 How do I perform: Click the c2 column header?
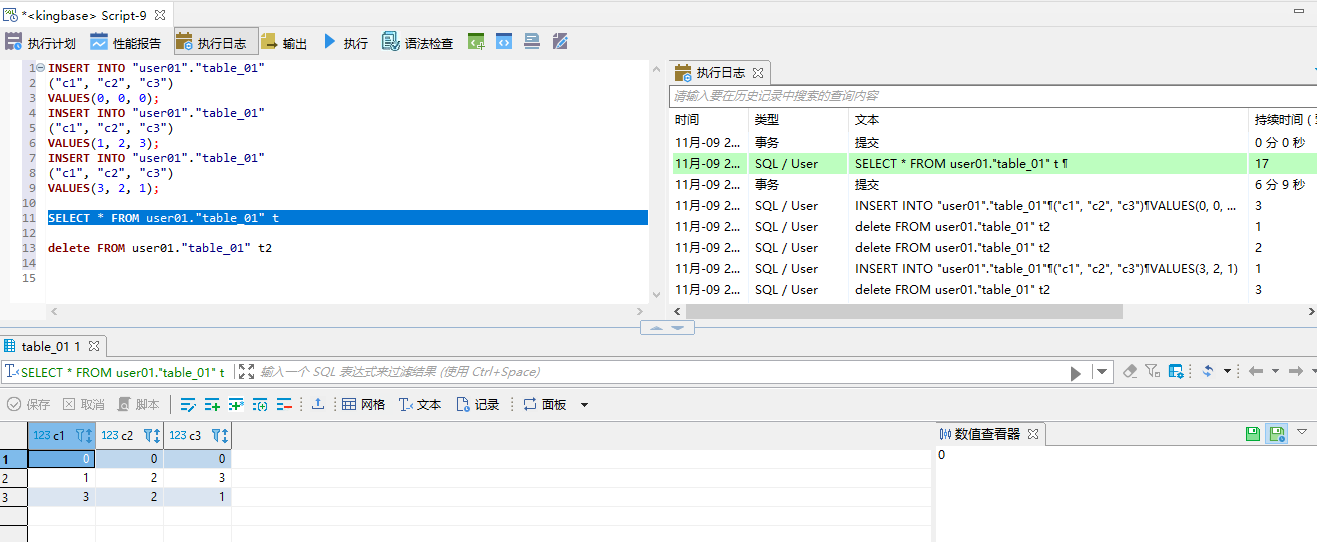118,436
